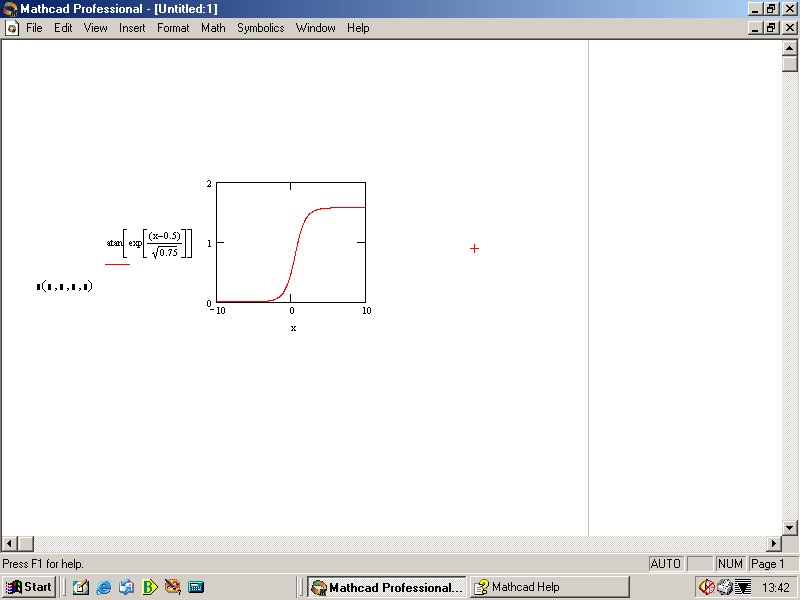800x600 pixels.
Task: Open the Format menu
Action: tap(173, 28)
